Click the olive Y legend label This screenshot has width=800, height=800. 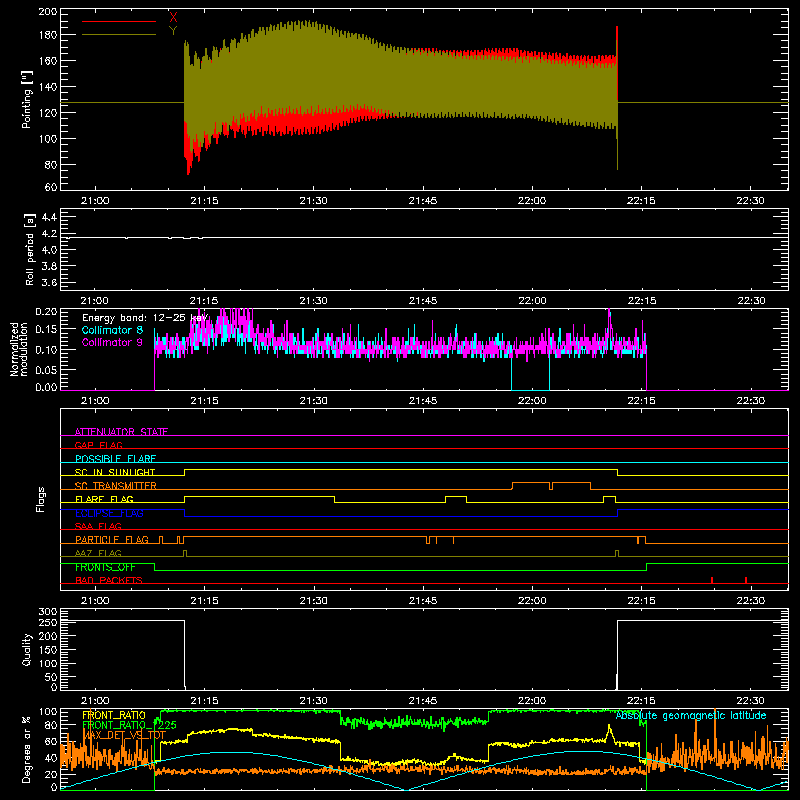(x=173, y=31)
